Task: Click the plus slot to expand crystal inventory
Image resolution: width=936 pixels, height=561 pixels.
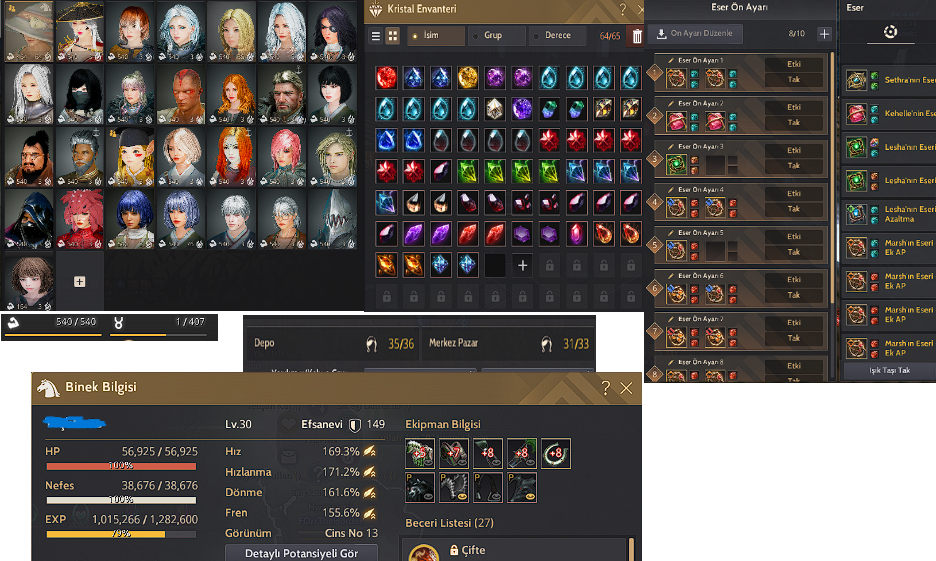Action: click(x=522, y=266)
